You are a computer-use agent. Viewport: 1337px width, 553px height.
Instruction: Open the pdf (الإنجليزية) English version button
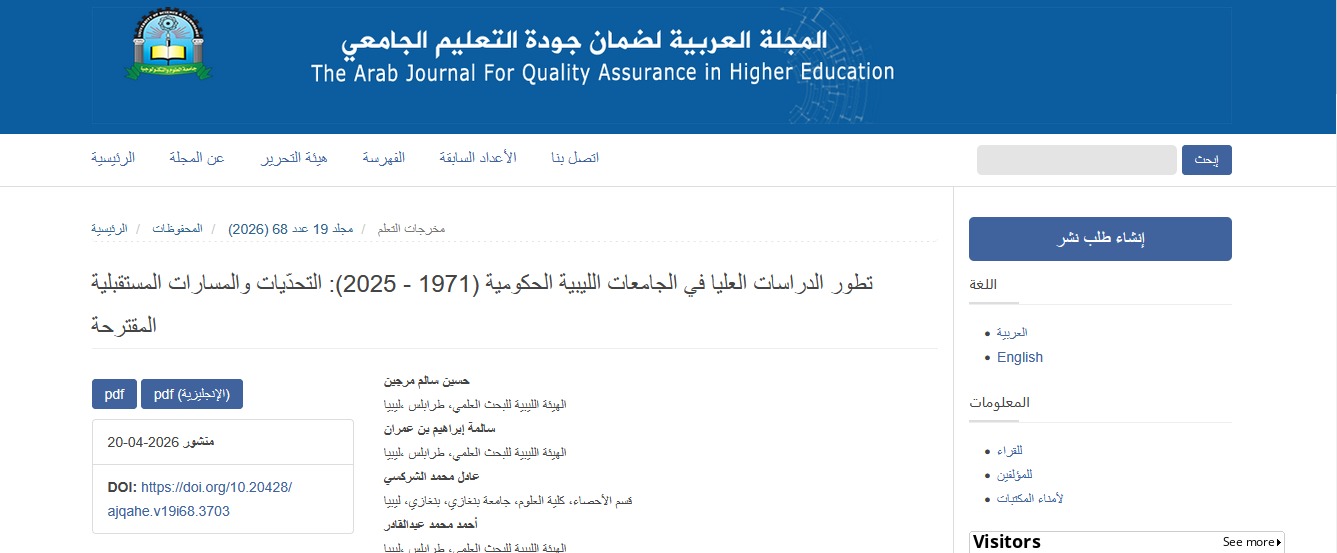[192, 394]
